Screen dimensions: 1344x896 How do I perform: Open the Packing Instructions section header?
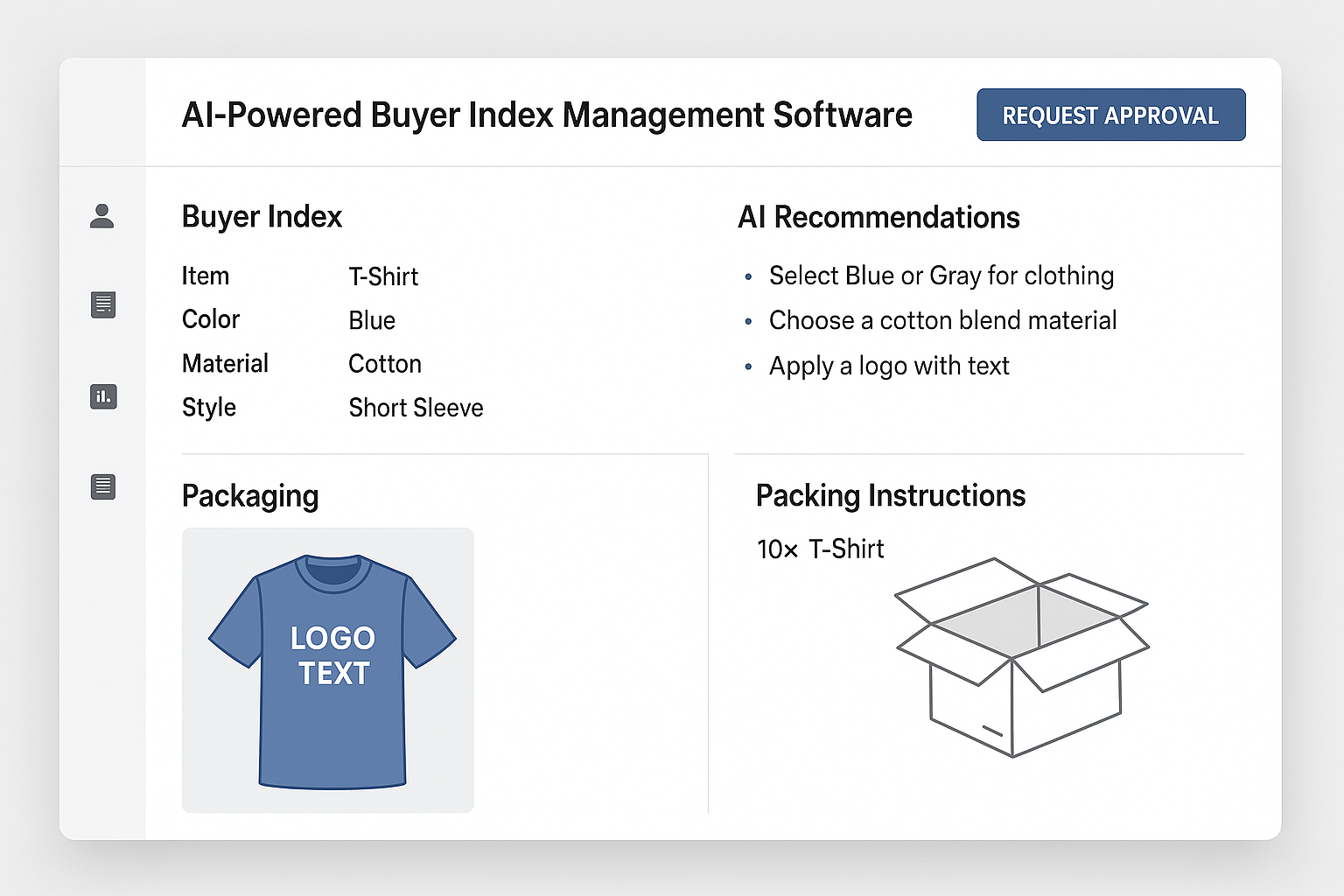coord(890,495)
